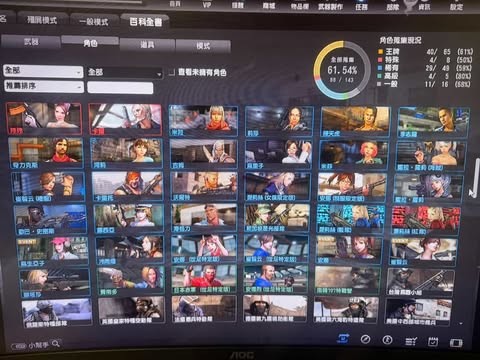Open the calendar icon in bottom bar

click(x=433, y=342)
